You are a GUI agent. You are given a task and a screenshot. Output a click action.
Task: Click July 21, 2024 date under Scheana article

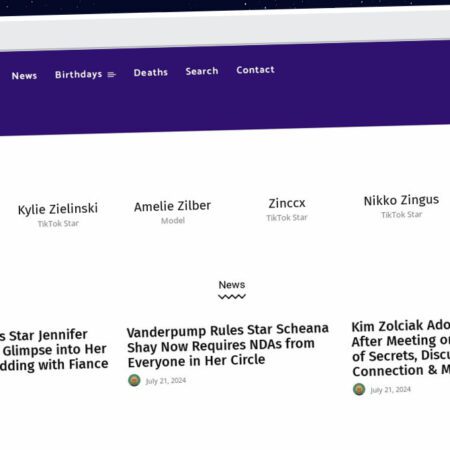(x=166, y=381)
